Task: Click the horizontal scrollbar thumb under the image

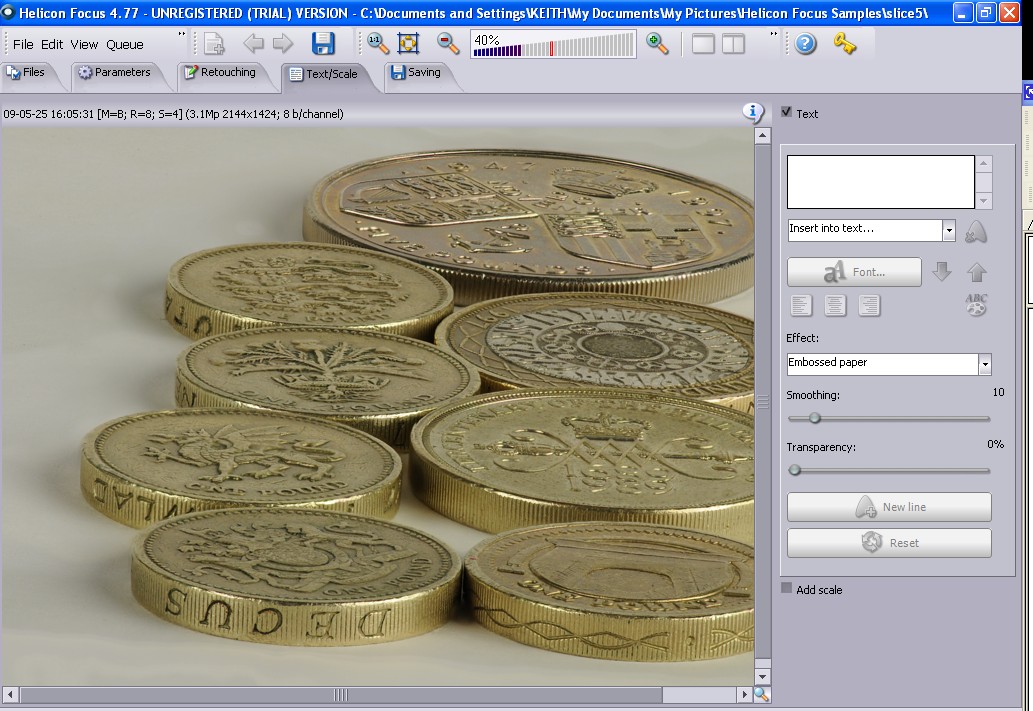Action: pos(341,695)
